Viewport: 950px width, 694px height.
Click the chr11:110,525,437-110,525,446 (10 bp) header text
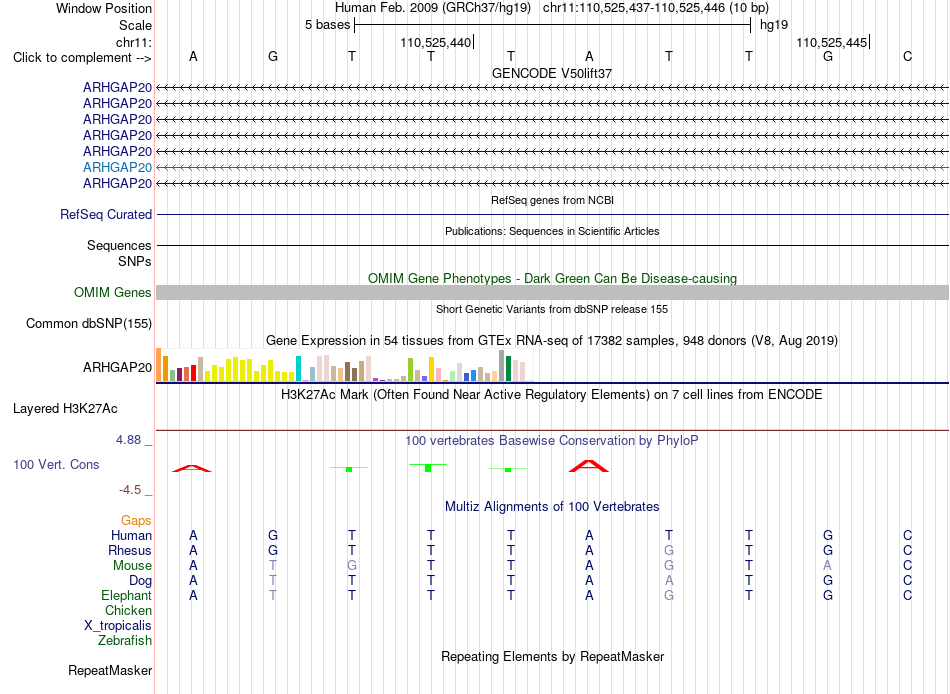[x=656, y=8]
